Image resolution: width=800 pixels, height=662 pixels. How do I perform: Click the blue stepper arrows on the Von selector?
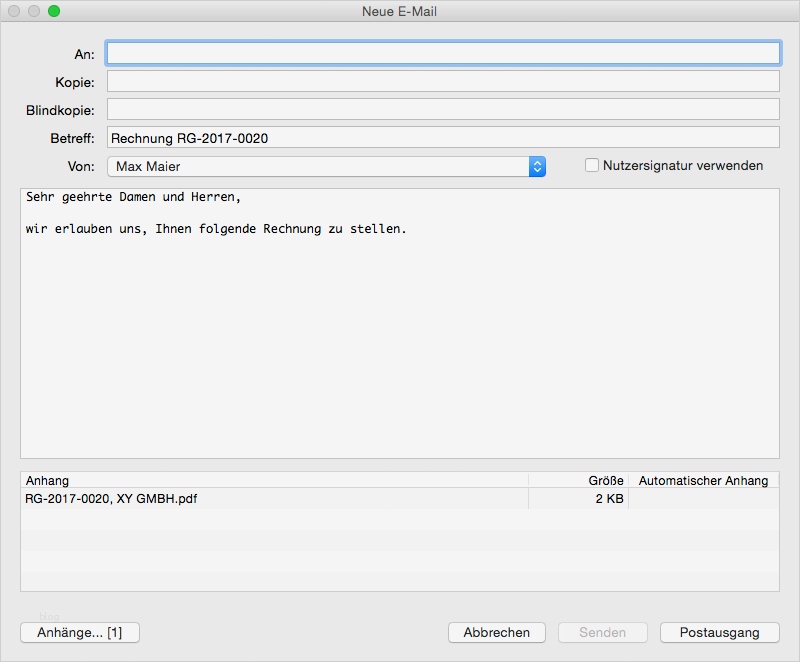pos(536,165)
